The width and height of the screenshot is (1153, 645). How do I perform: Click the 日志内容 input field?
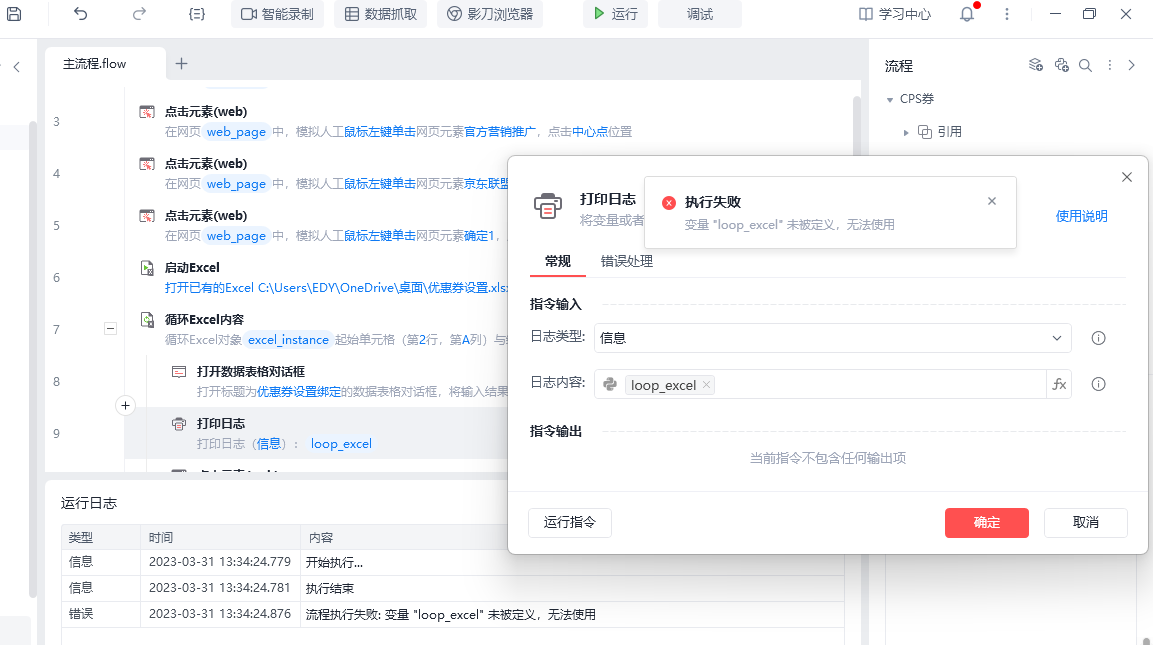pos(880,385)
